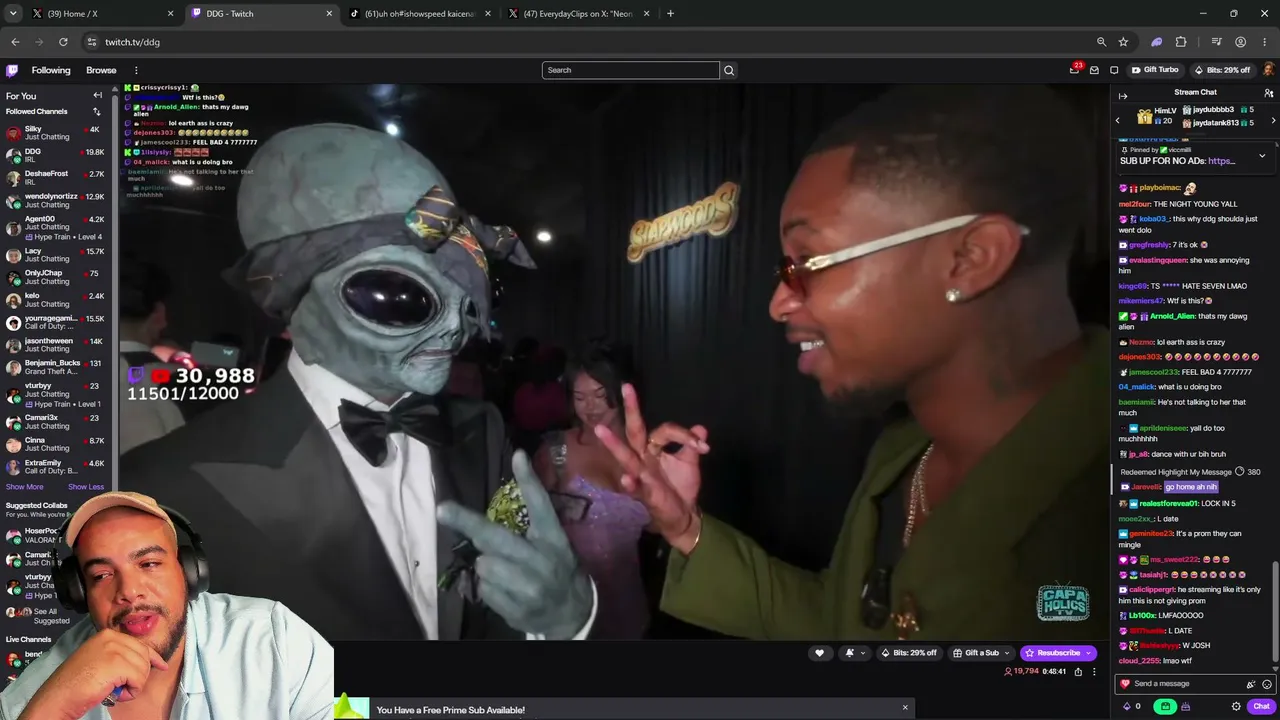The width and height of the screenshot is (1280, 720).
Task: Switch to the TikTok ishowspeed tab
Action: click(x=420, y=14)
